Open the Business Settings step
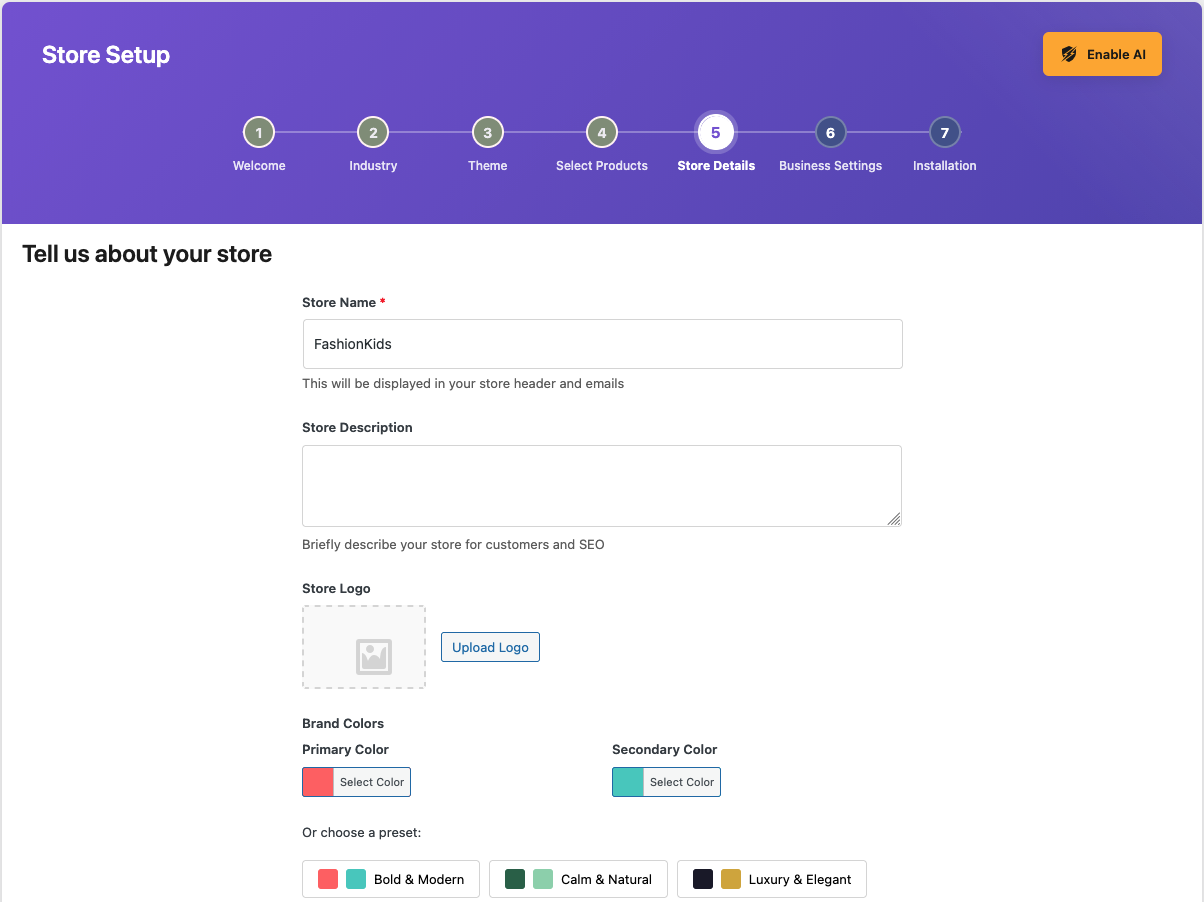This screenshot has width=1204, height=902. pos(830,131)
